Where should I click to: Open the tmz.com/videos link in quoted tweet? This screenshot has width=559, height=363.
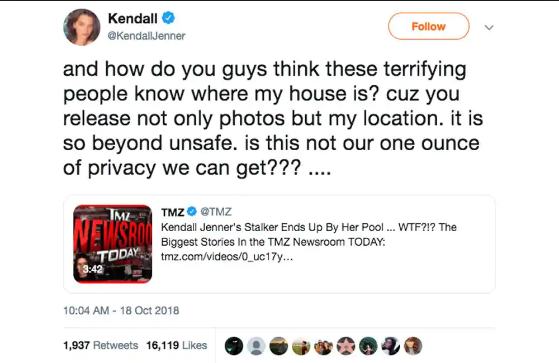[227, 257]
